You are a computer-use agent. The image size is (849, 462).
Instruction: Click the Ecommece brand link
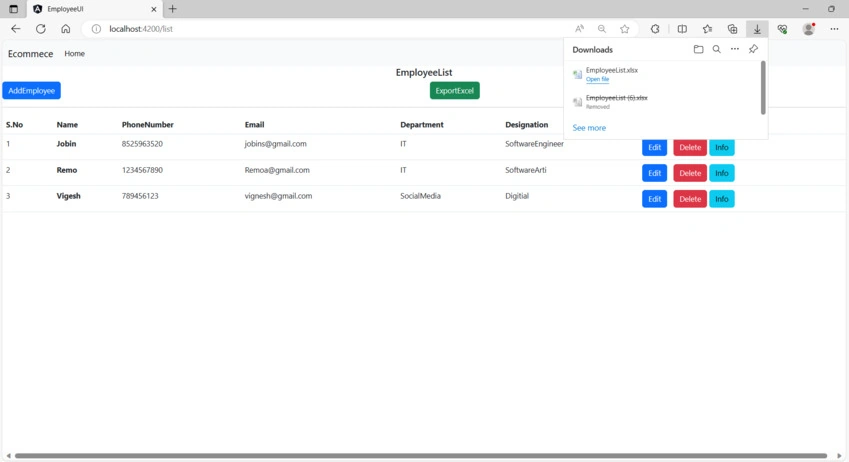(30, 54)
